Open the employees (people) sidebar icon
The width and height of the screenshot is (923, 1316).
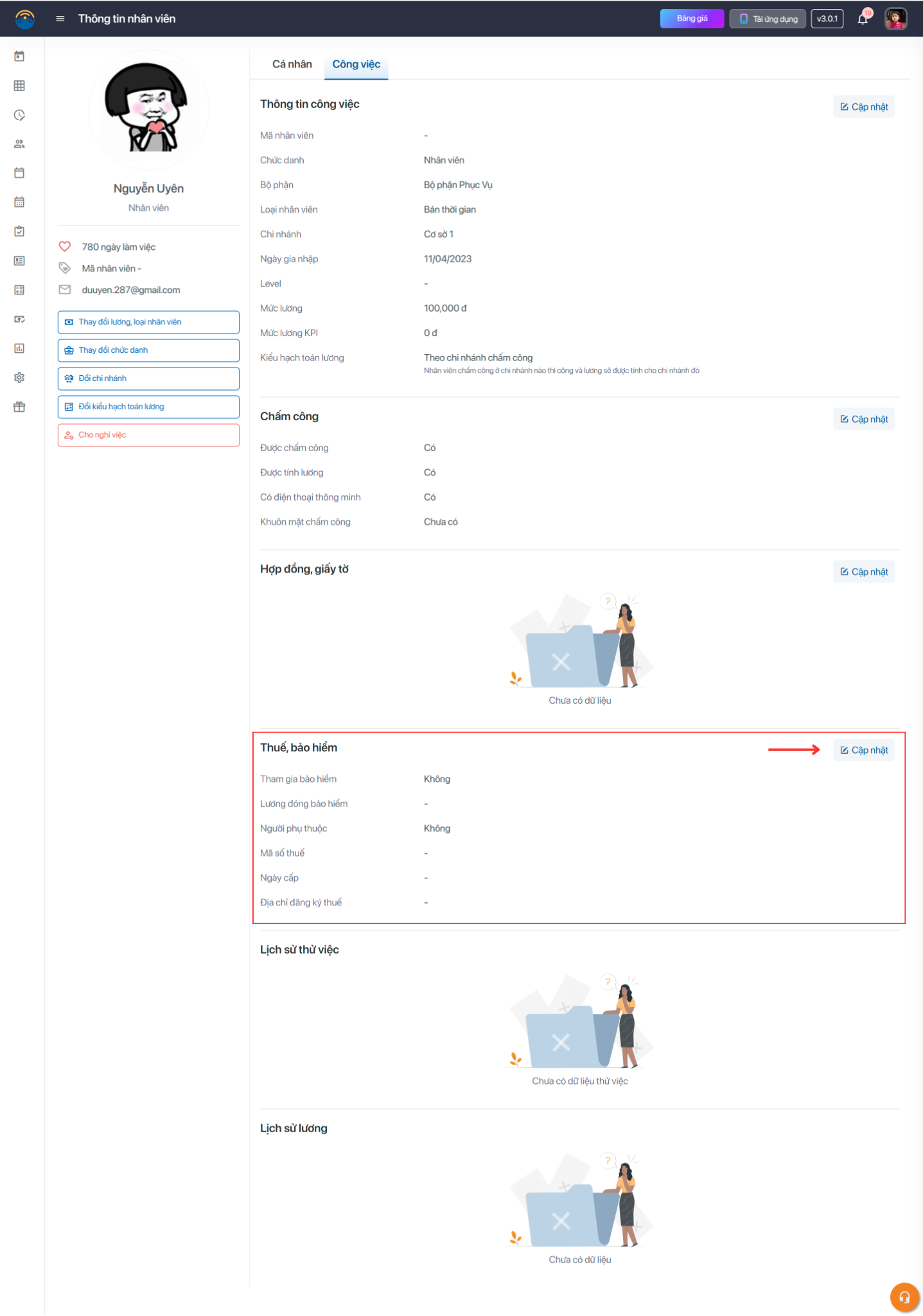(19, 144)
